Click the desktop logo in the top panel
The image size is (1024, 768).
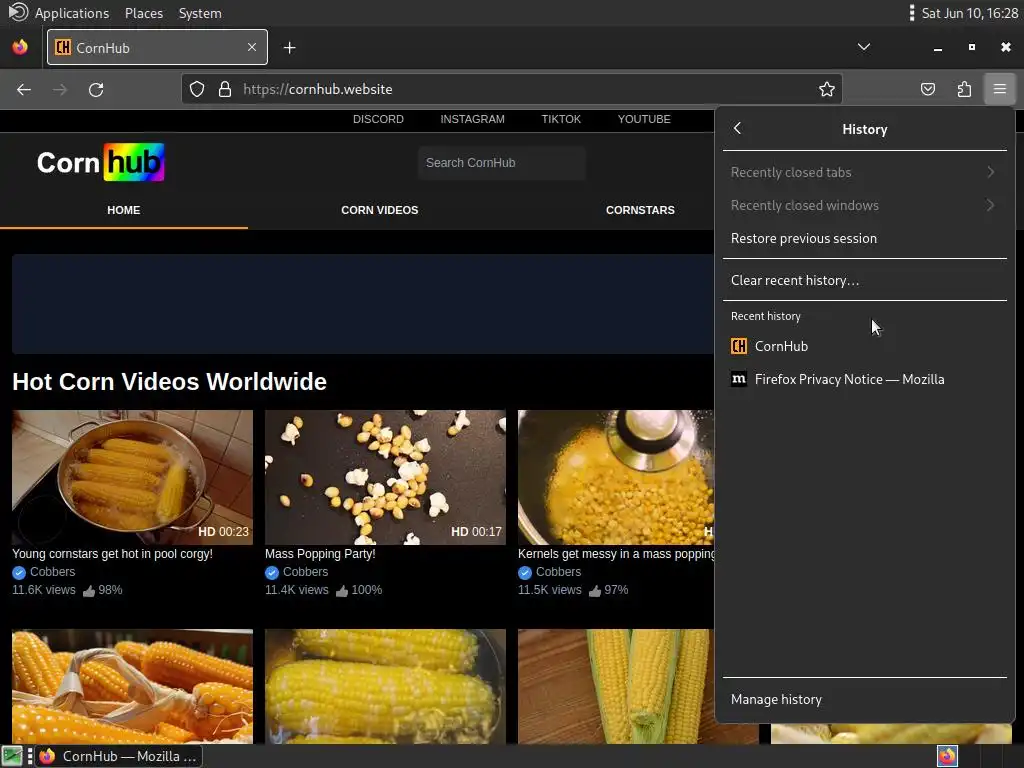tap(18, 12)
